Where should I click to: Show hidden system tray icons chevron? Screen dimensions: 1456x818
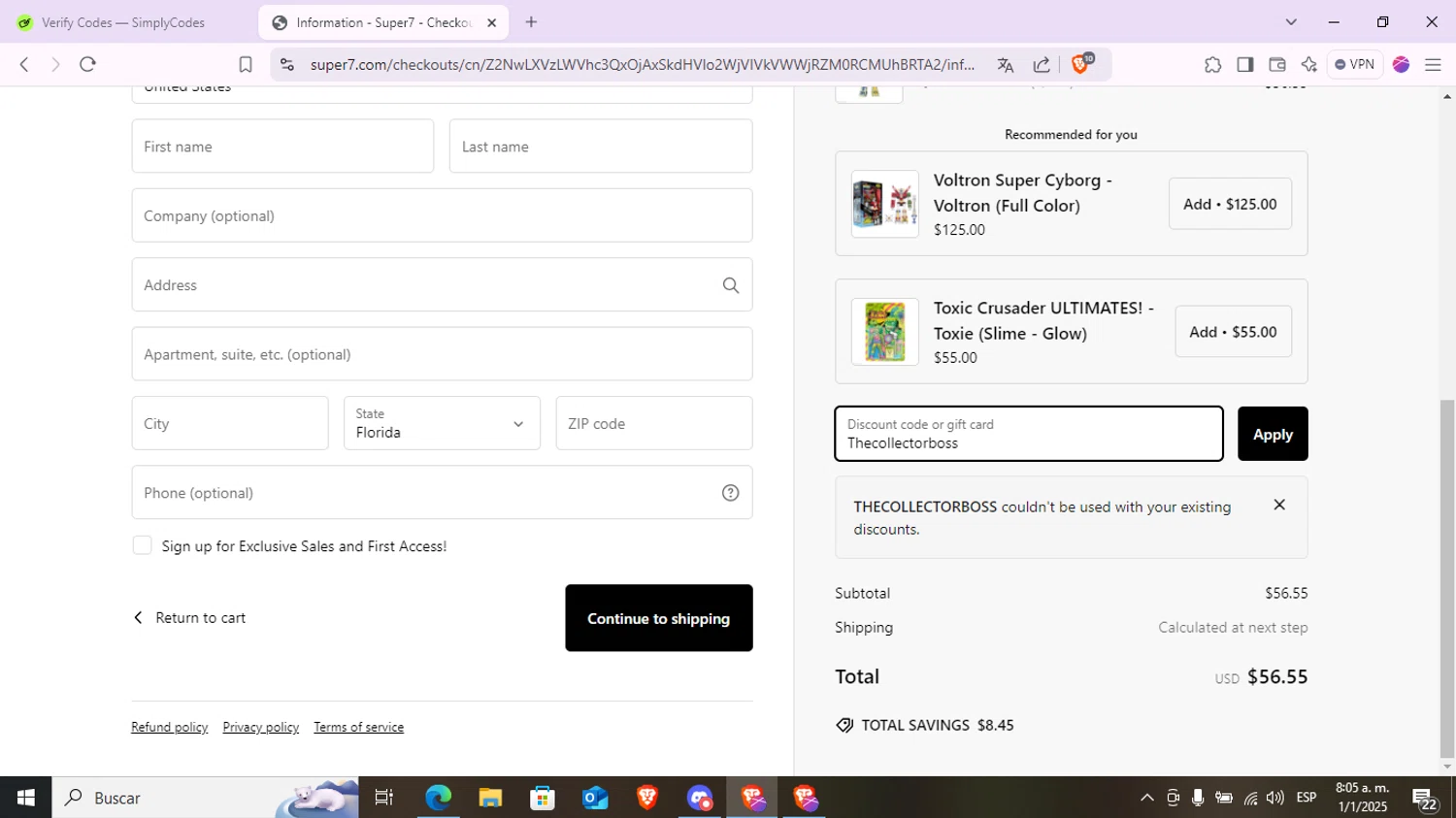pyautogui.click(x=1146, y=798)
